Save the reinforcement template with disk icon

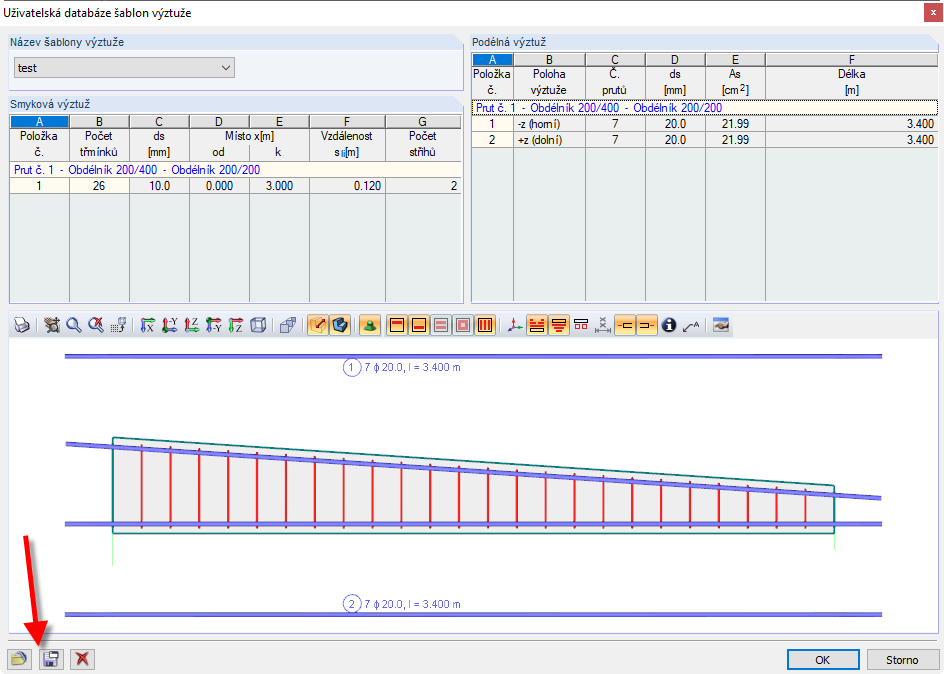[51, 660]
